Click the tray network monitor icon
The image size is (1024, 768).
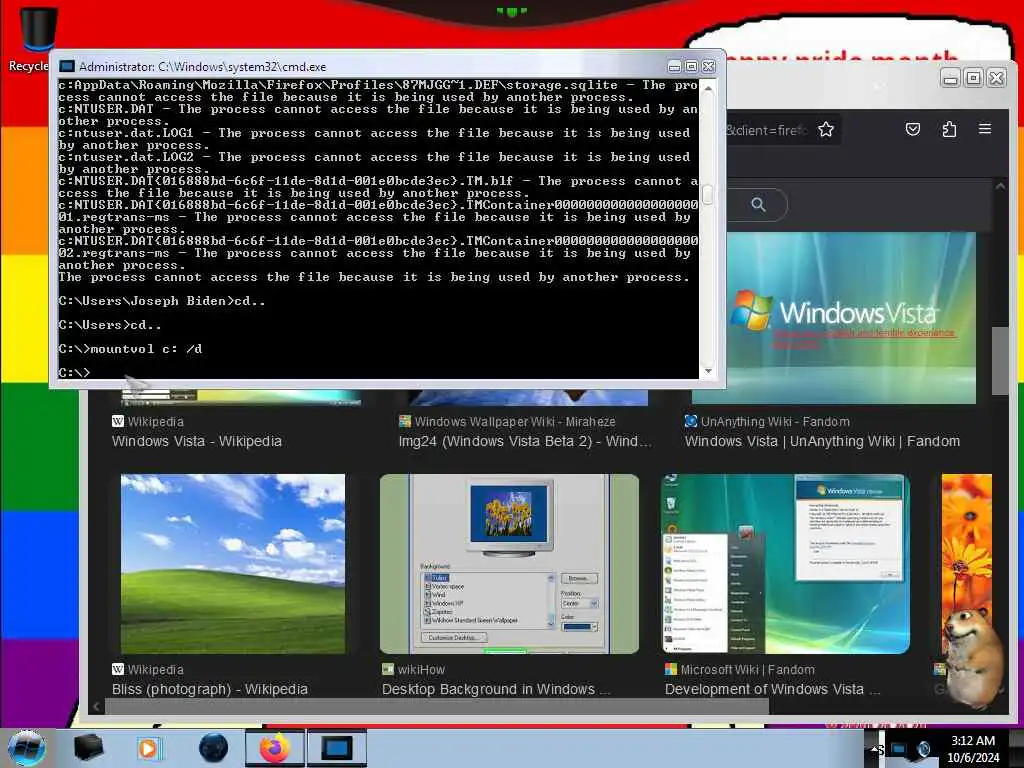899,749
